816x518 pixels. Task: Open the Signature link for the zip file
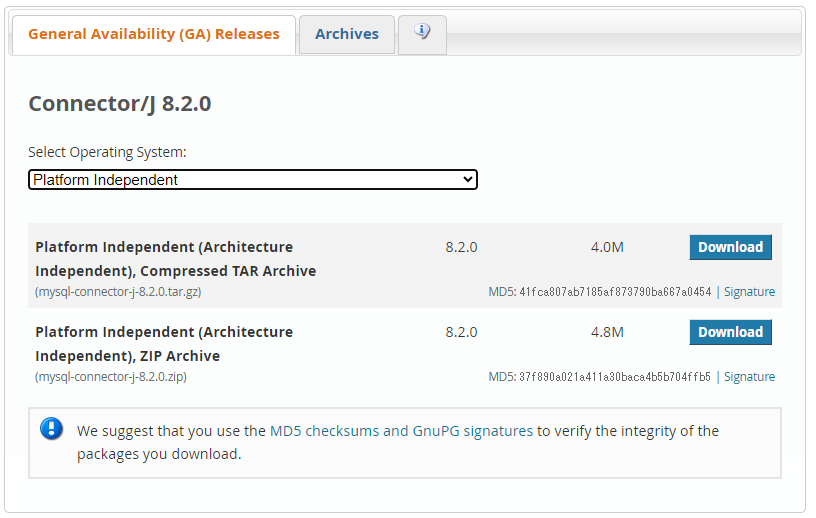click(749, 376)
